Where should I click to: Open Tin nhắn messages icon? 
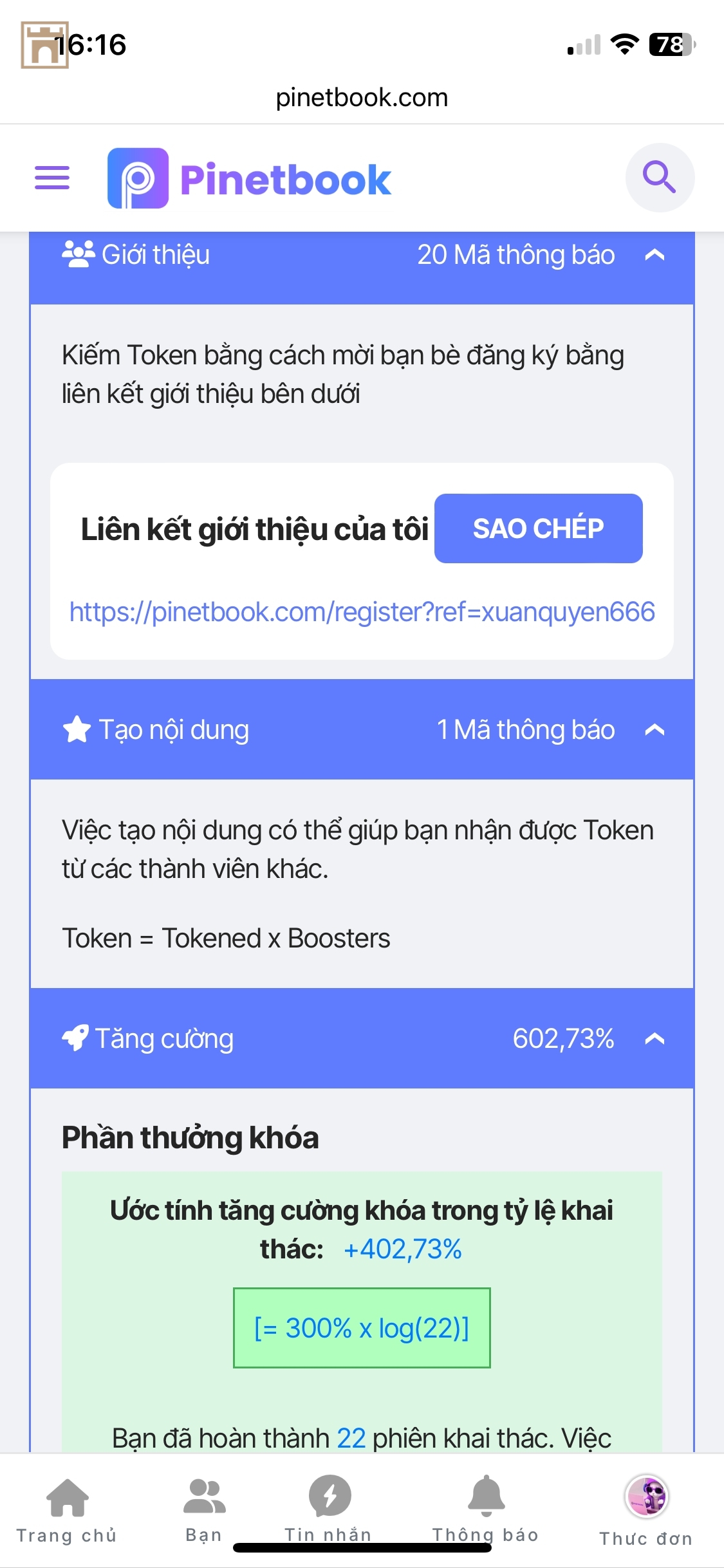[x=330, y=1496]
